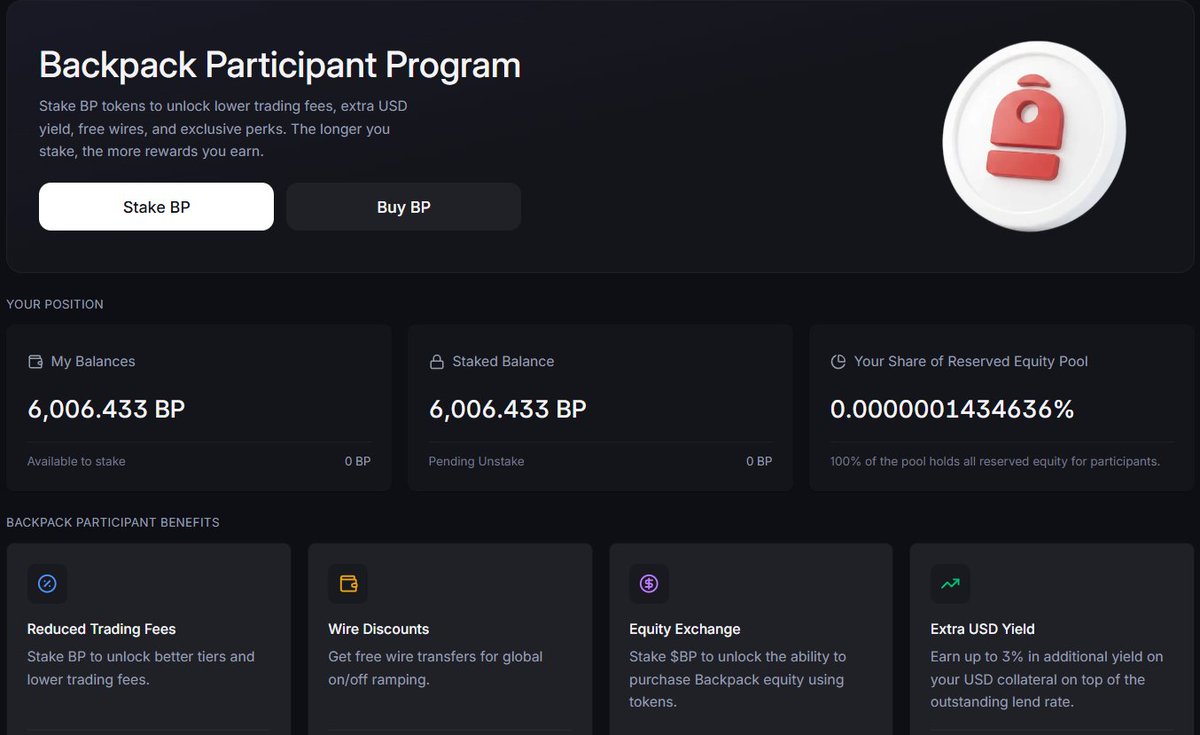Open the Wire Discounts title
The width and height of the screenshot is (1200, 735).
[x=378, y=629]
